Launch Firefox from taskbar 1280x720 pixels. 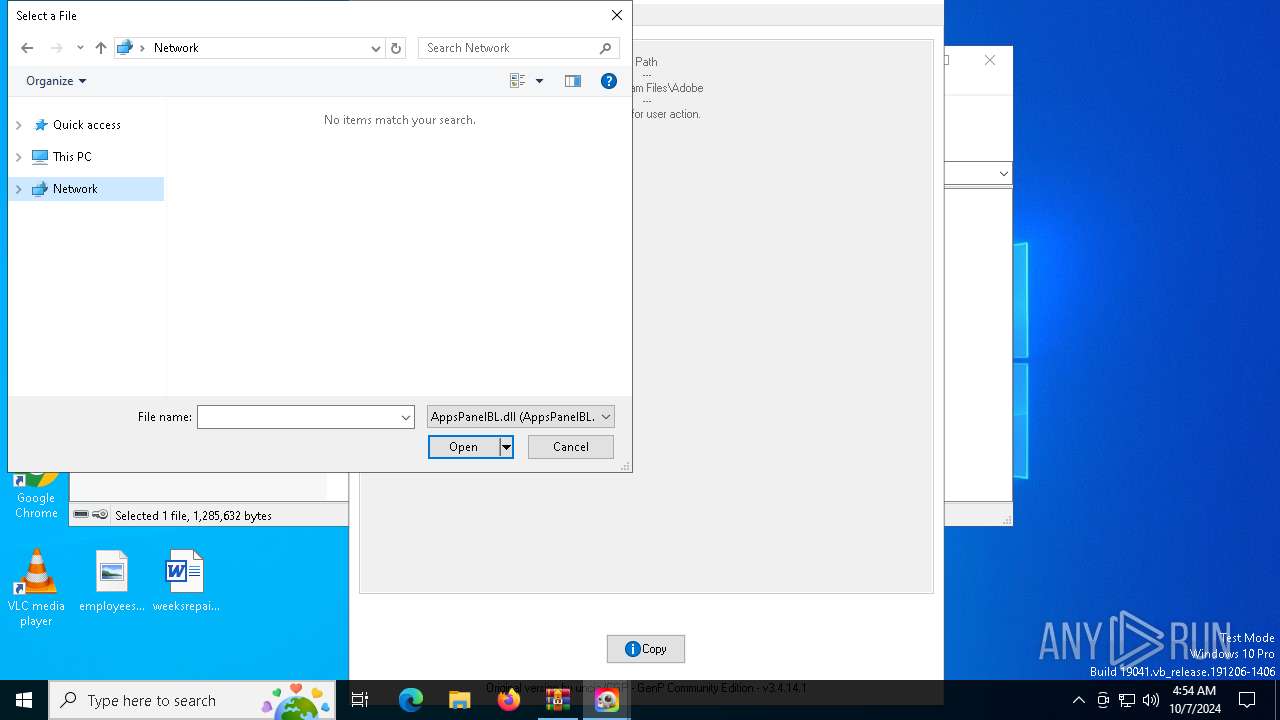509,700
